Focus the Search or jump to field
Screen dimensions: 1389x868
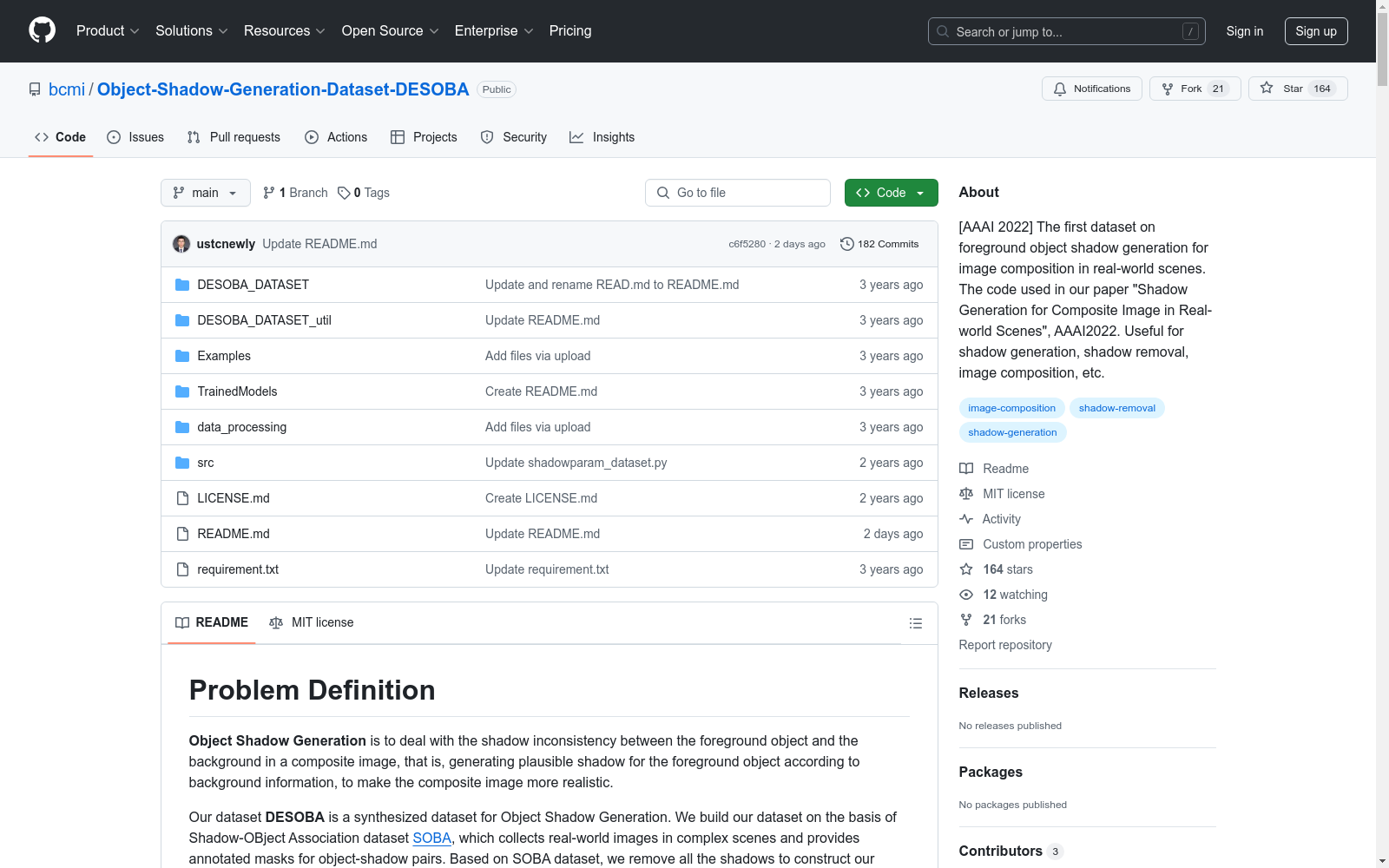point(1067,31)
